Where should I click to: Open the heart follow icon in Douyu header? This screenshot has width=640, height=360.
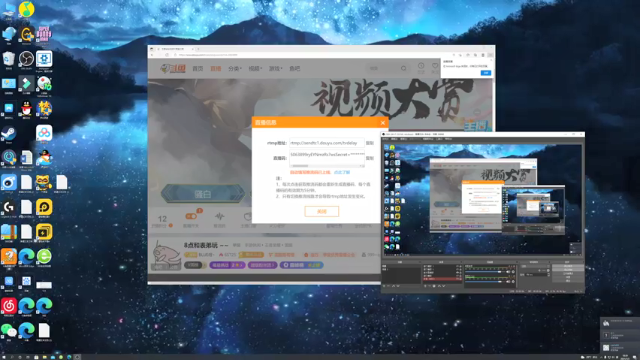coord(435,66)
